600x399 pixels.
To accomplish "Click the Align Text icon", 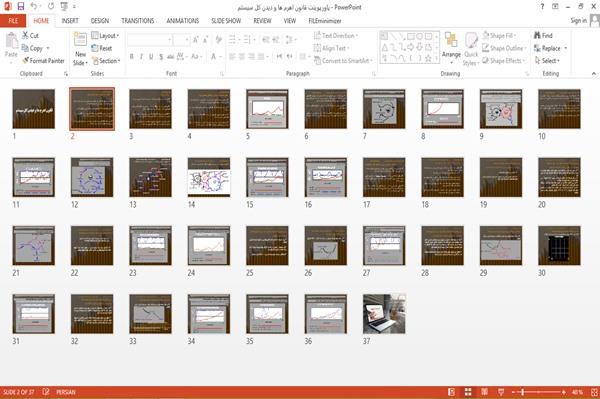I will (317, 48).
